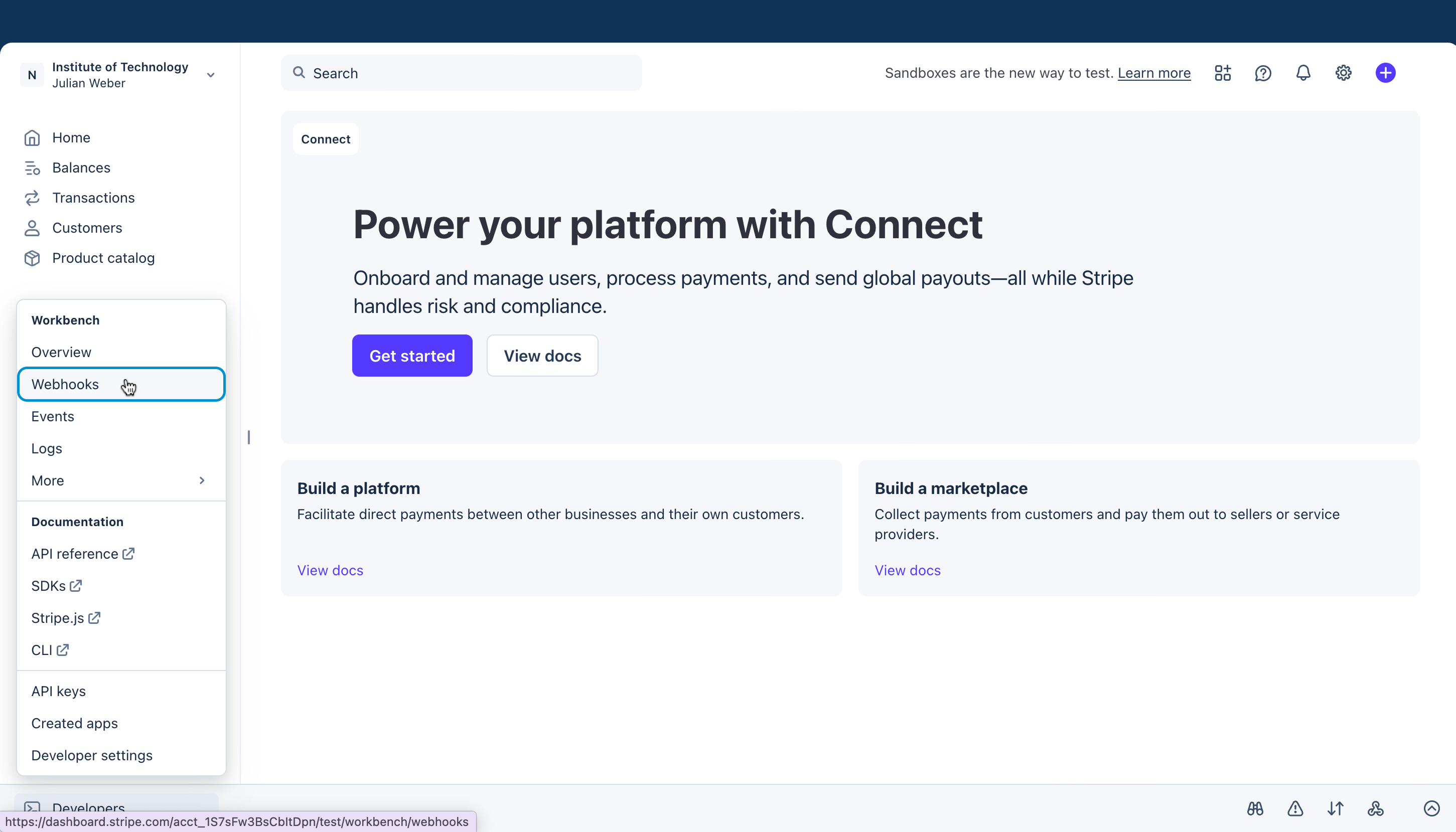Image resolution: width=1456 pixels, height=832 pixels.
Task: Expand the More submenu arrow
Action: click(x=202, y=480)
